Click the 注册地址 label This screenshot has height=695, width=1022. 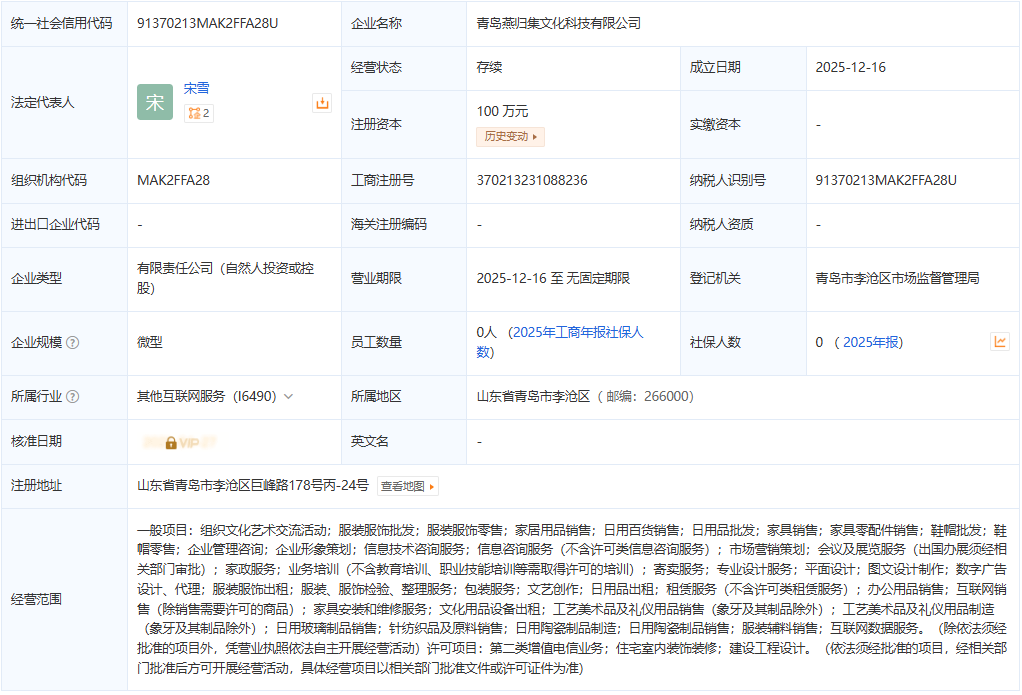pos(36,486)
